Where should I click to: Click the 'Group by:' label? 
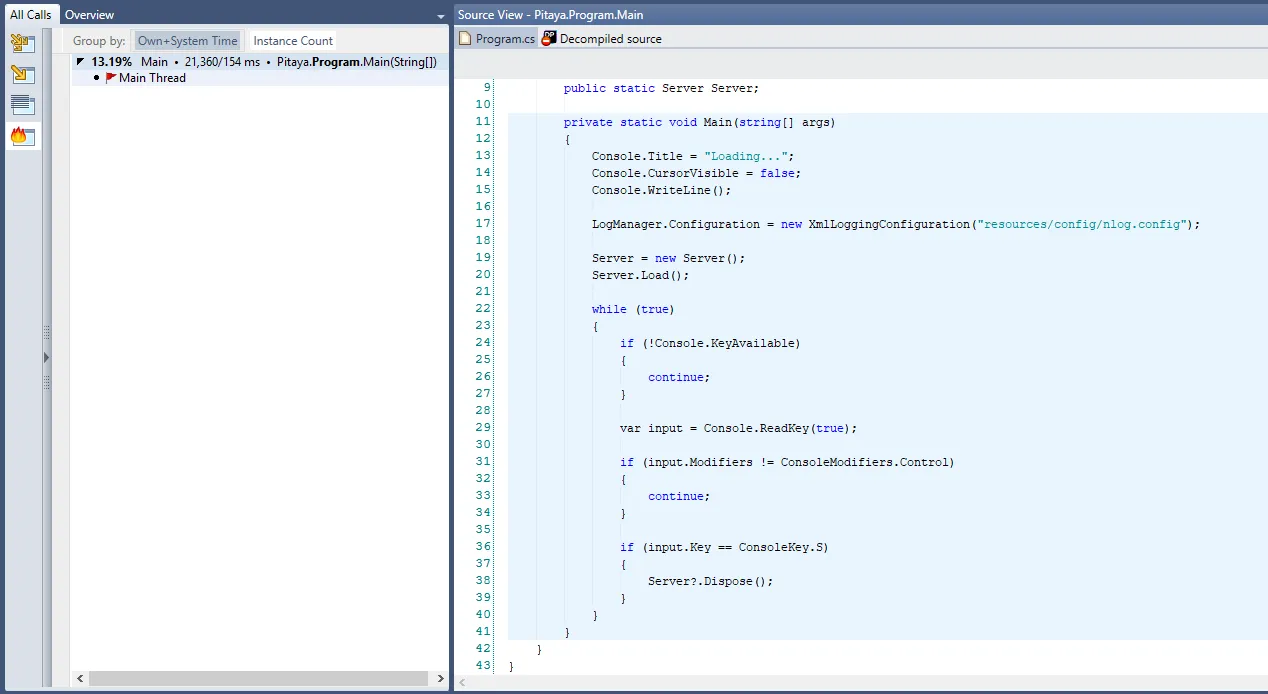(99, 41)
